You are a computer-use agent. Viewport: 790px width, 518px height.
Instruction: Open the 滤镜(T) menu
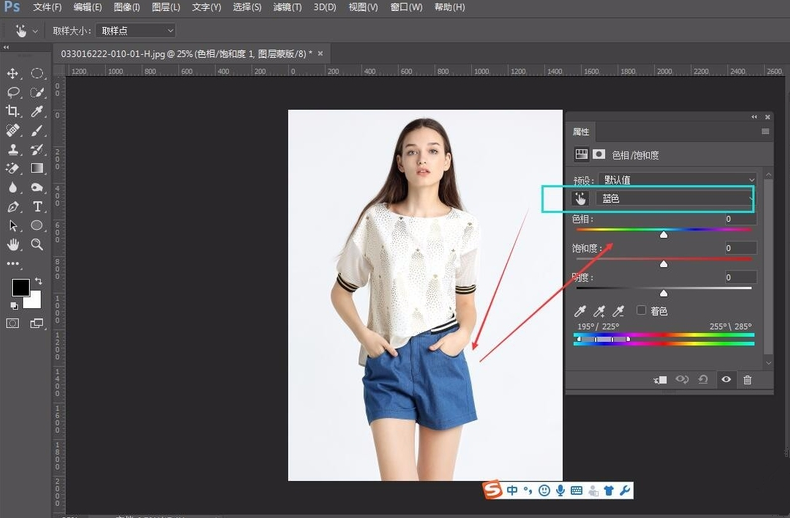(287, 7)
